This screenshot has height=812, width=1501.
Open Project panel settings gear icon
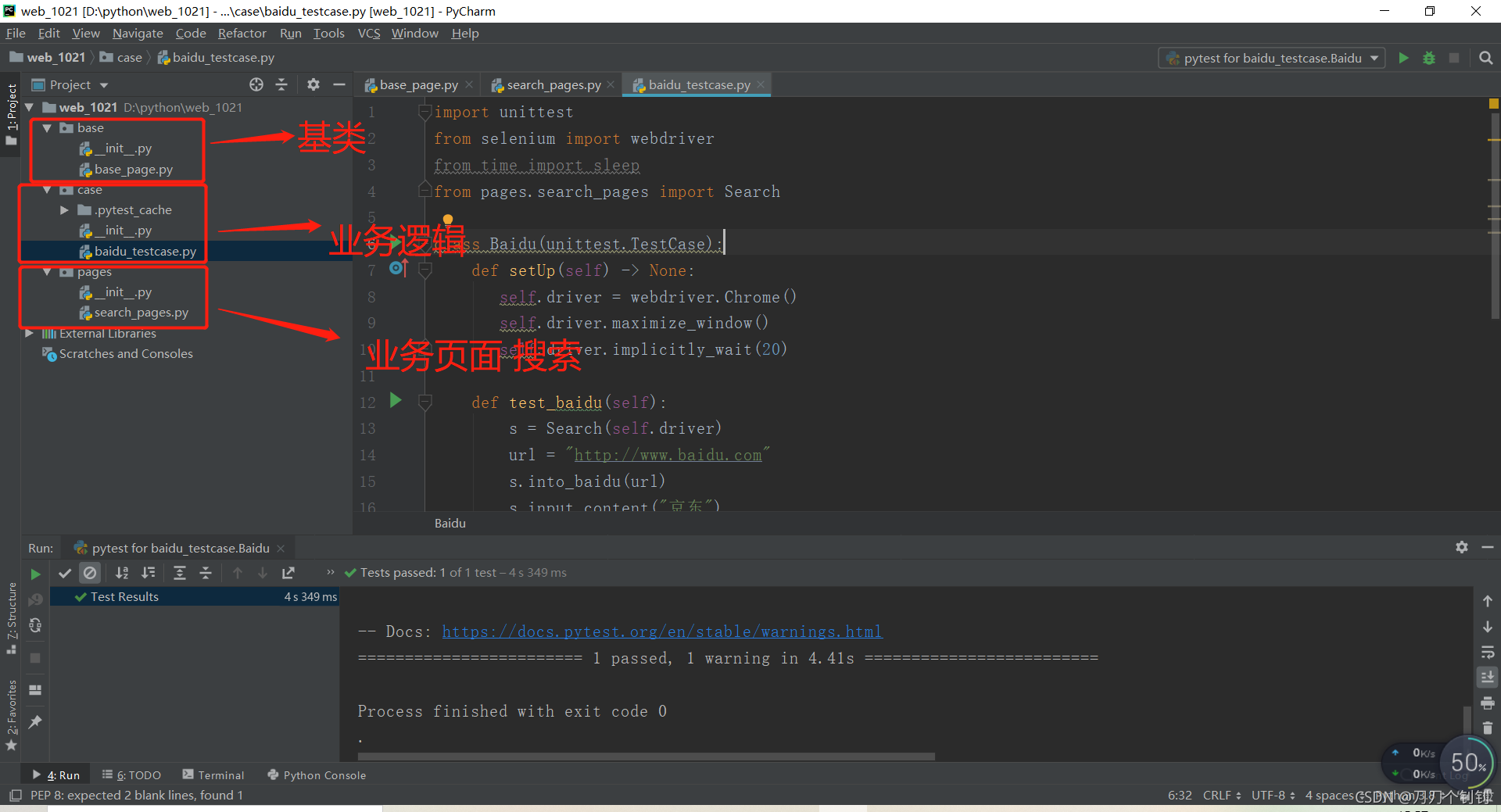313,84
